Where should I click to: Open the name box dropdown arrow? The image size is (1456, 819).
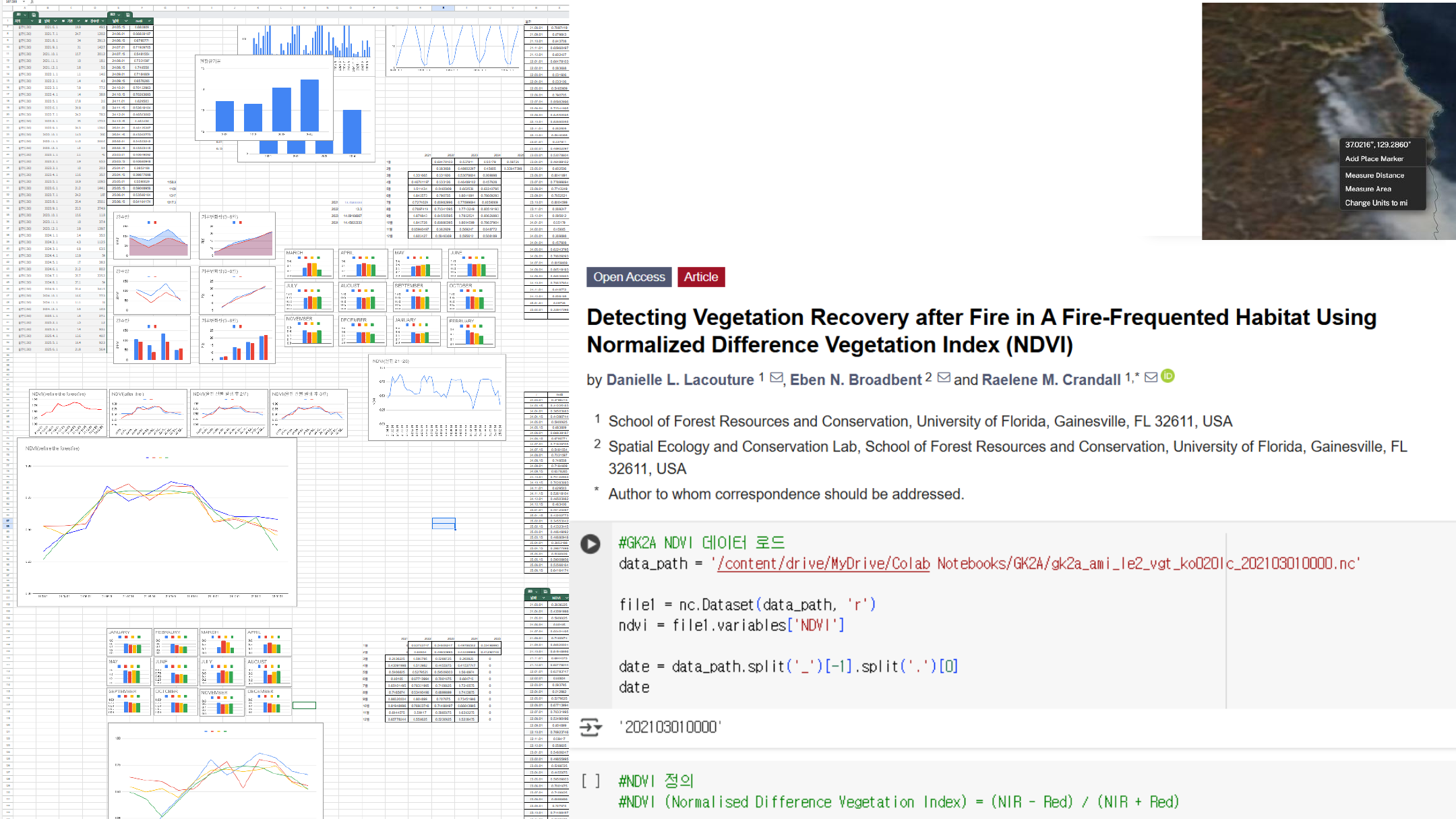24,1
